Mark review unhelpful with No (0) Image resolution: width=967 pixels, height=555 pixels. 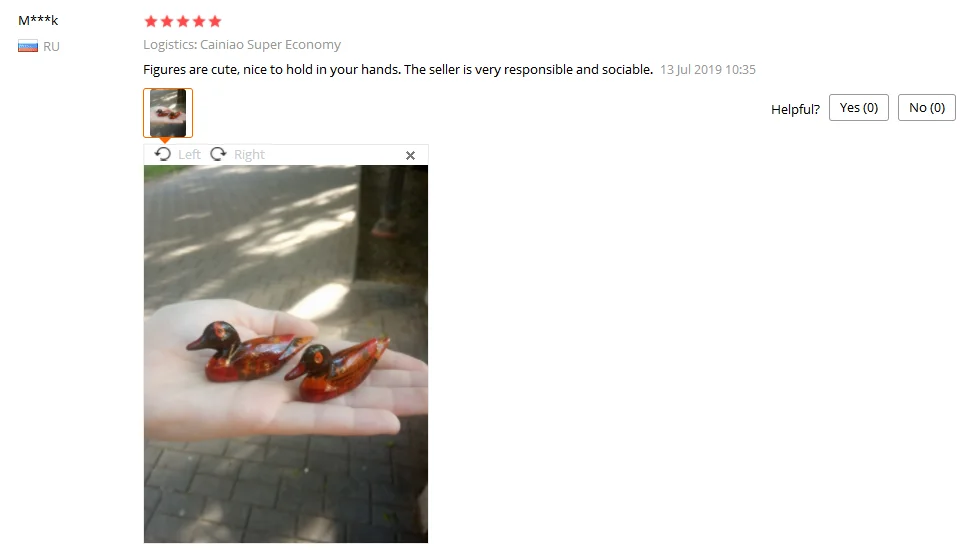[926, 108]
